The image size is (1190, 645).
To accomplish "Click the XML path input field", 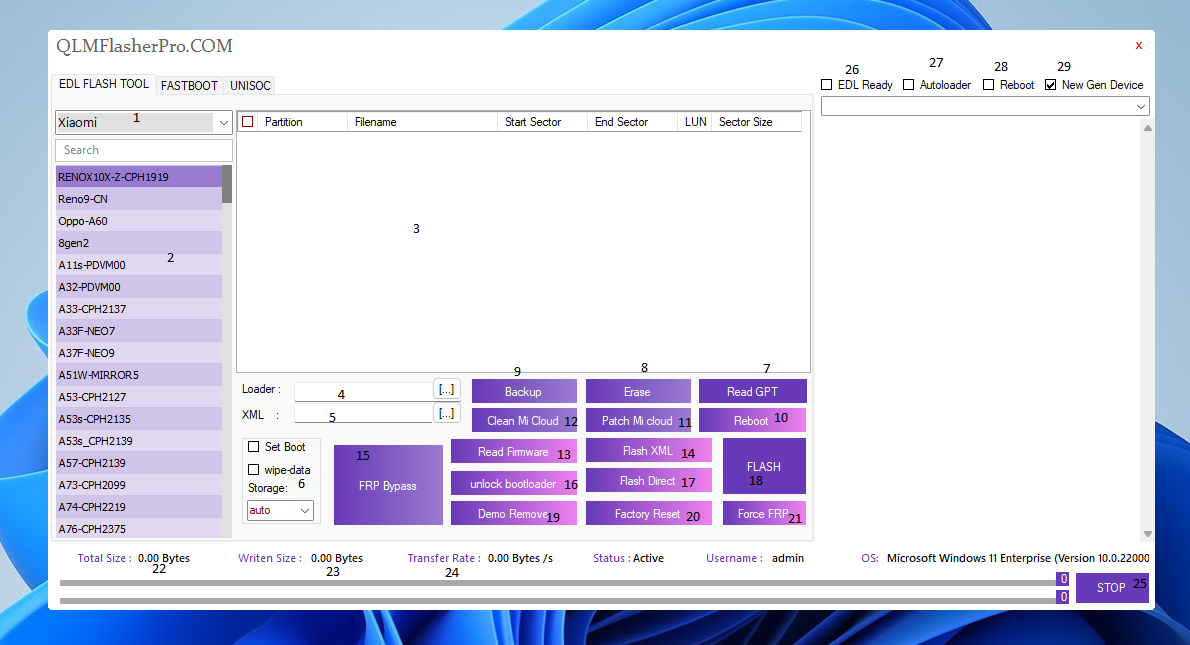I will coord(363,414).
